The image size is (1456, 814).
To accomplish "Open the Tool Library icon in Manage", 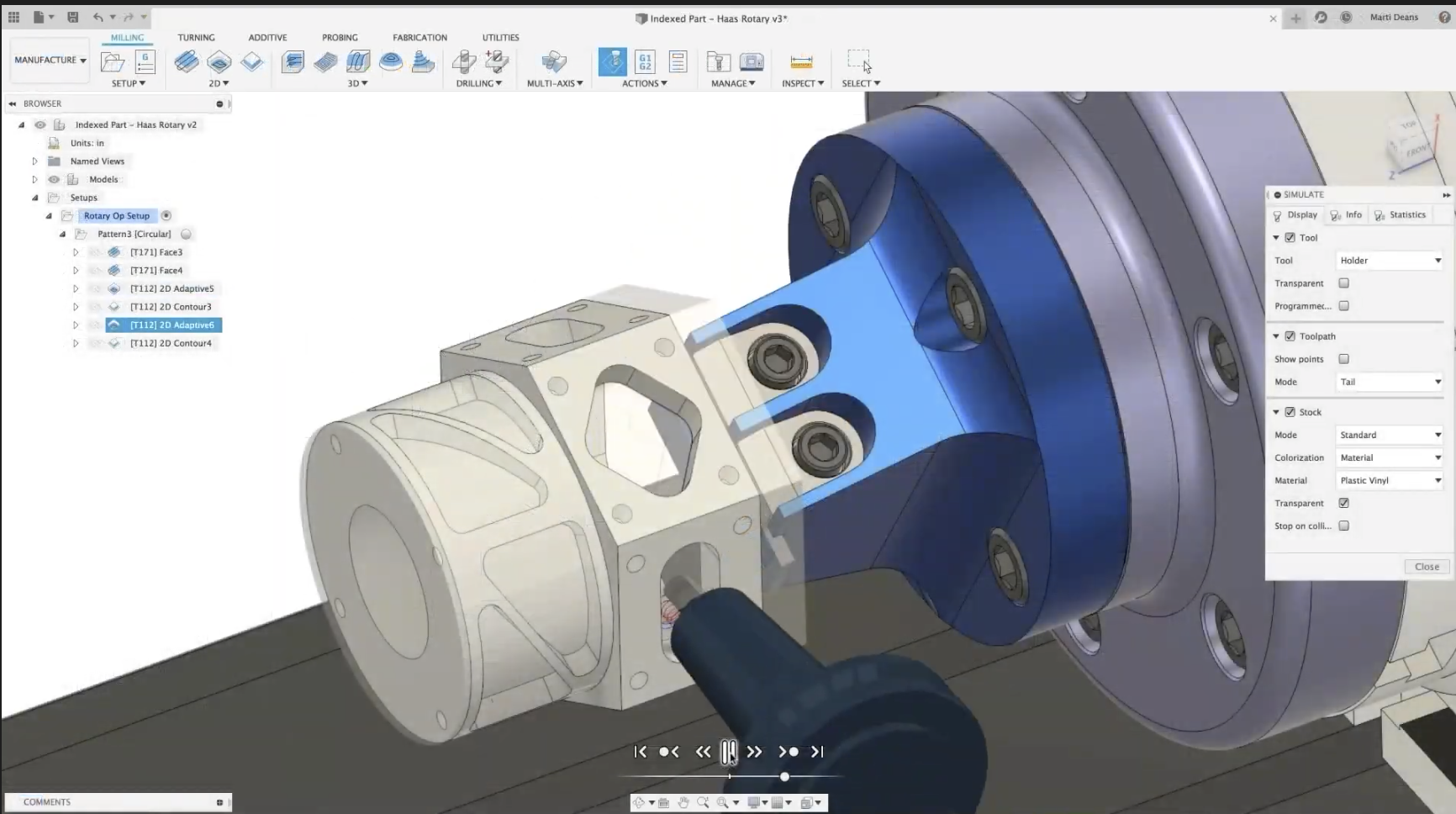I will click(x=718, y=61).
